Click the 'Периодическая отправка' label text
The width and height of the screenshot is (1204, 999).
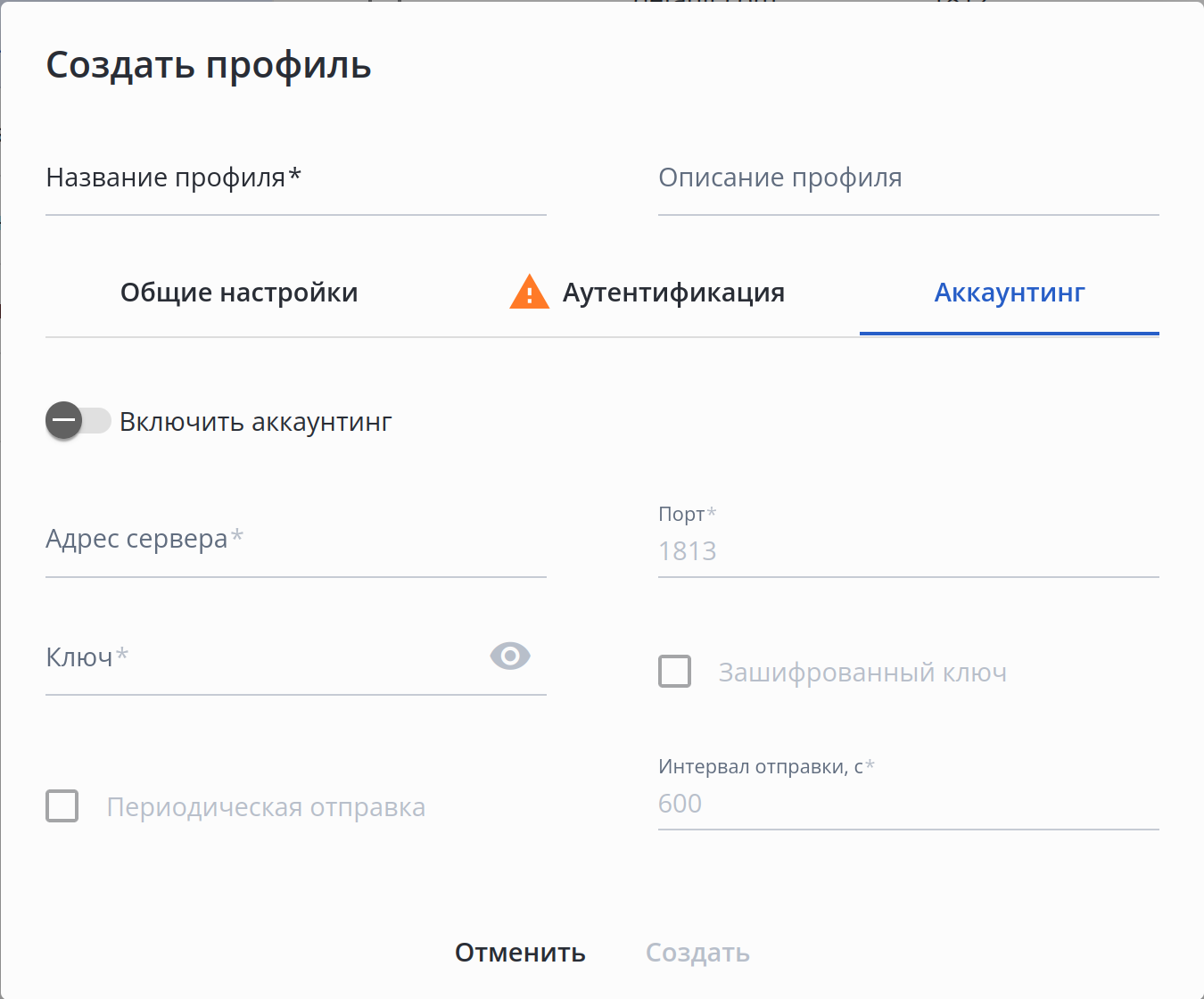click(x=266, y=807)
